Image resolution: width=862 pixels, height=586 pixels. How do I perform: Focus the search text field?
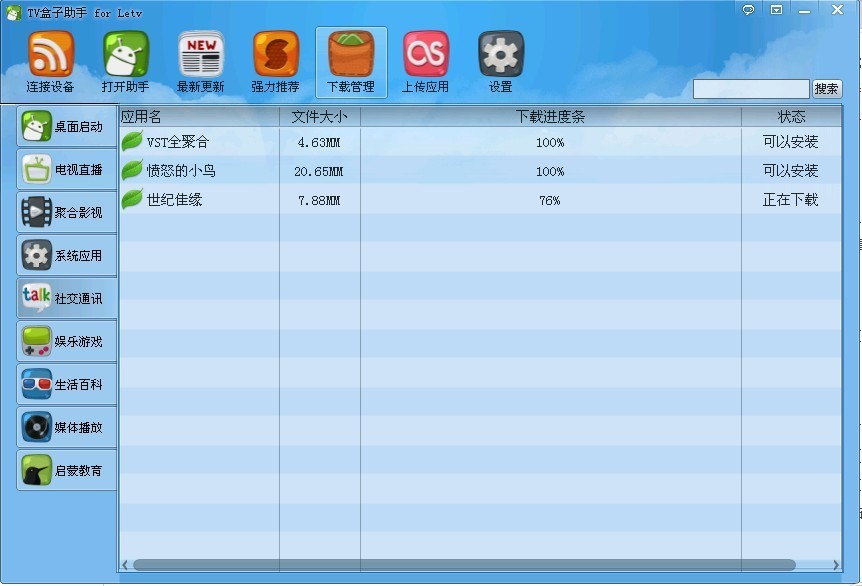pos(751,89)
